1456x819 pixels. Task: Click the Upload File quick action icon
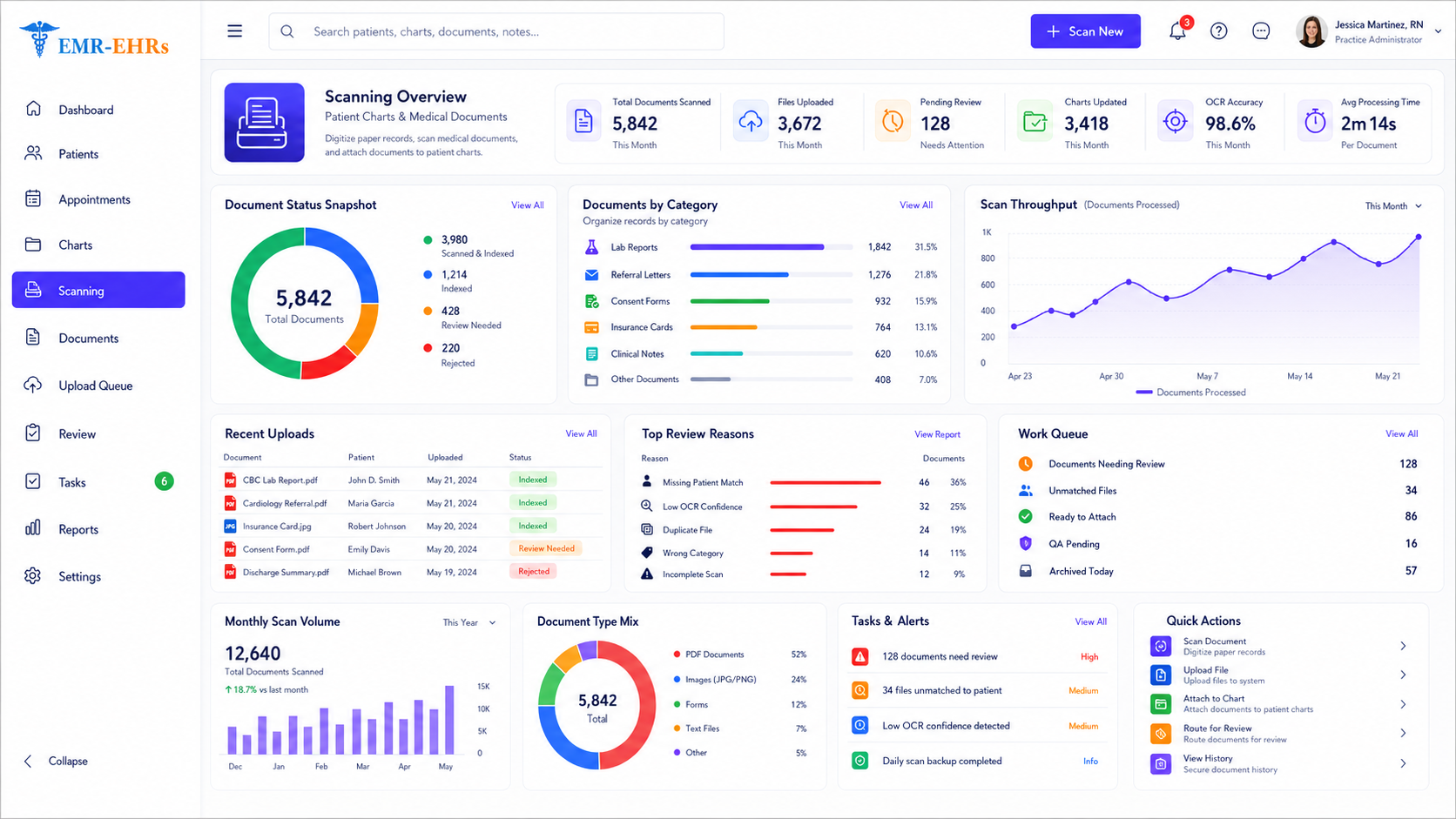point(1161,675)
